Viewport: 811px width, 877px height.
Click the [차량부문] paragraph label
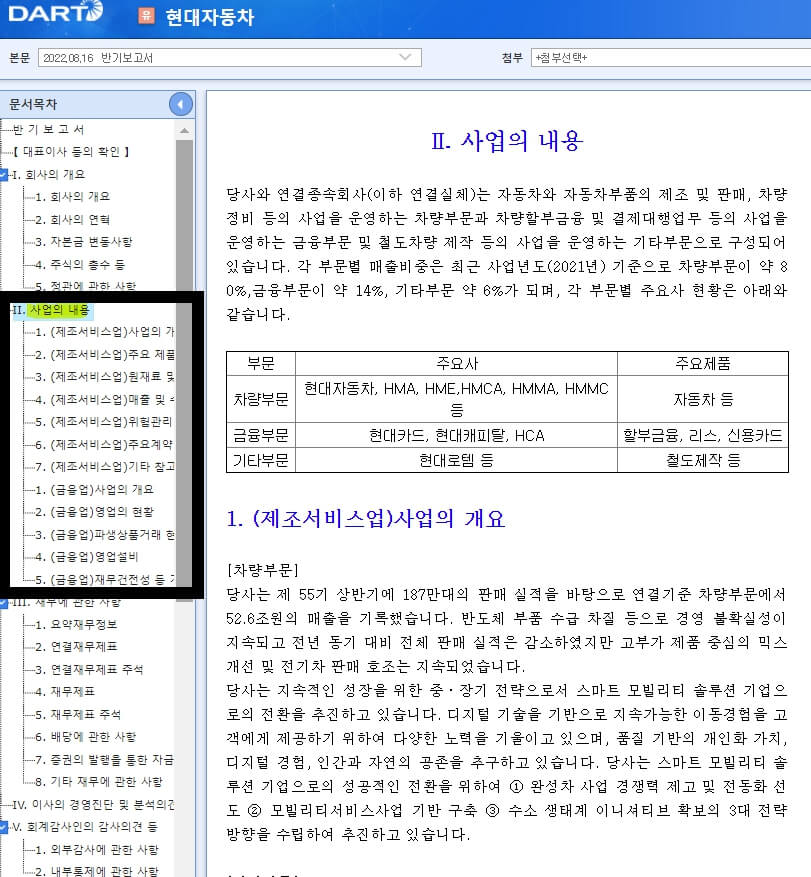pos(262,570)
